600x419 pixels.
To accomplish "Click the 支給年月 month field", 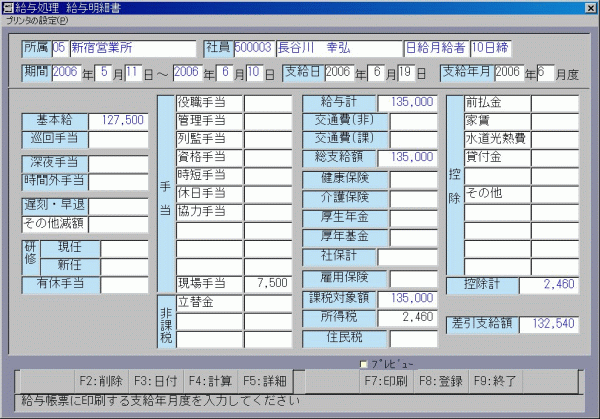I will pyautogui.click(x=544, y=72).
